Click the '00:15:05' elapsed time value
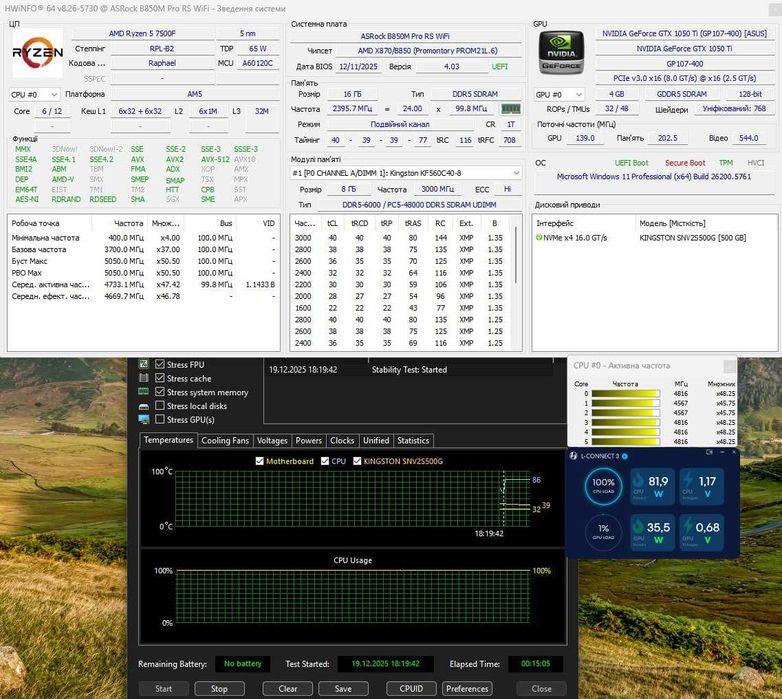This screenshot has height=699, width=782. (x=536, y=664)
